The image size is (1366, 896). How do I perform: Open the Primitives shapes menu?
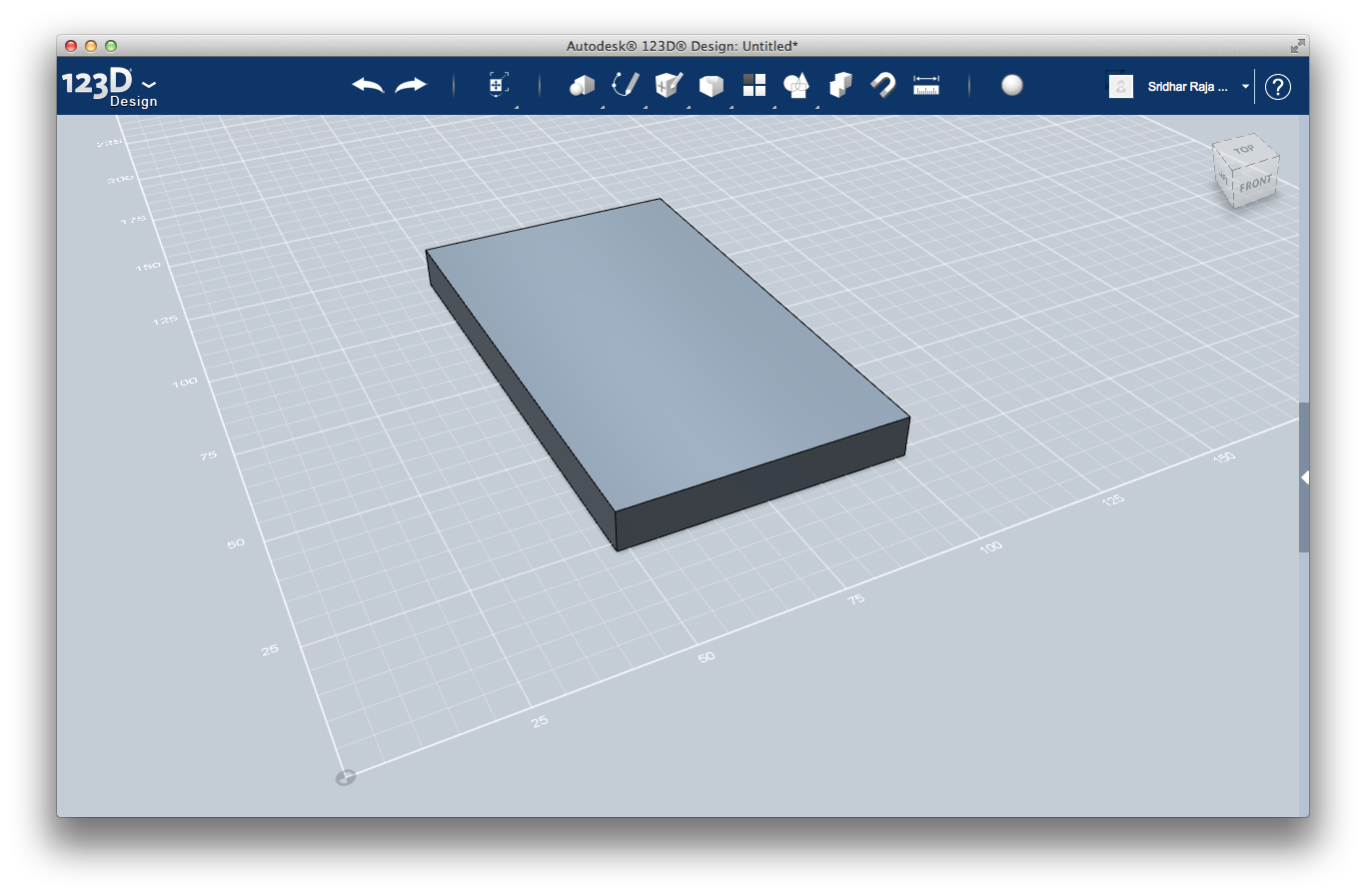coord(582,86)
